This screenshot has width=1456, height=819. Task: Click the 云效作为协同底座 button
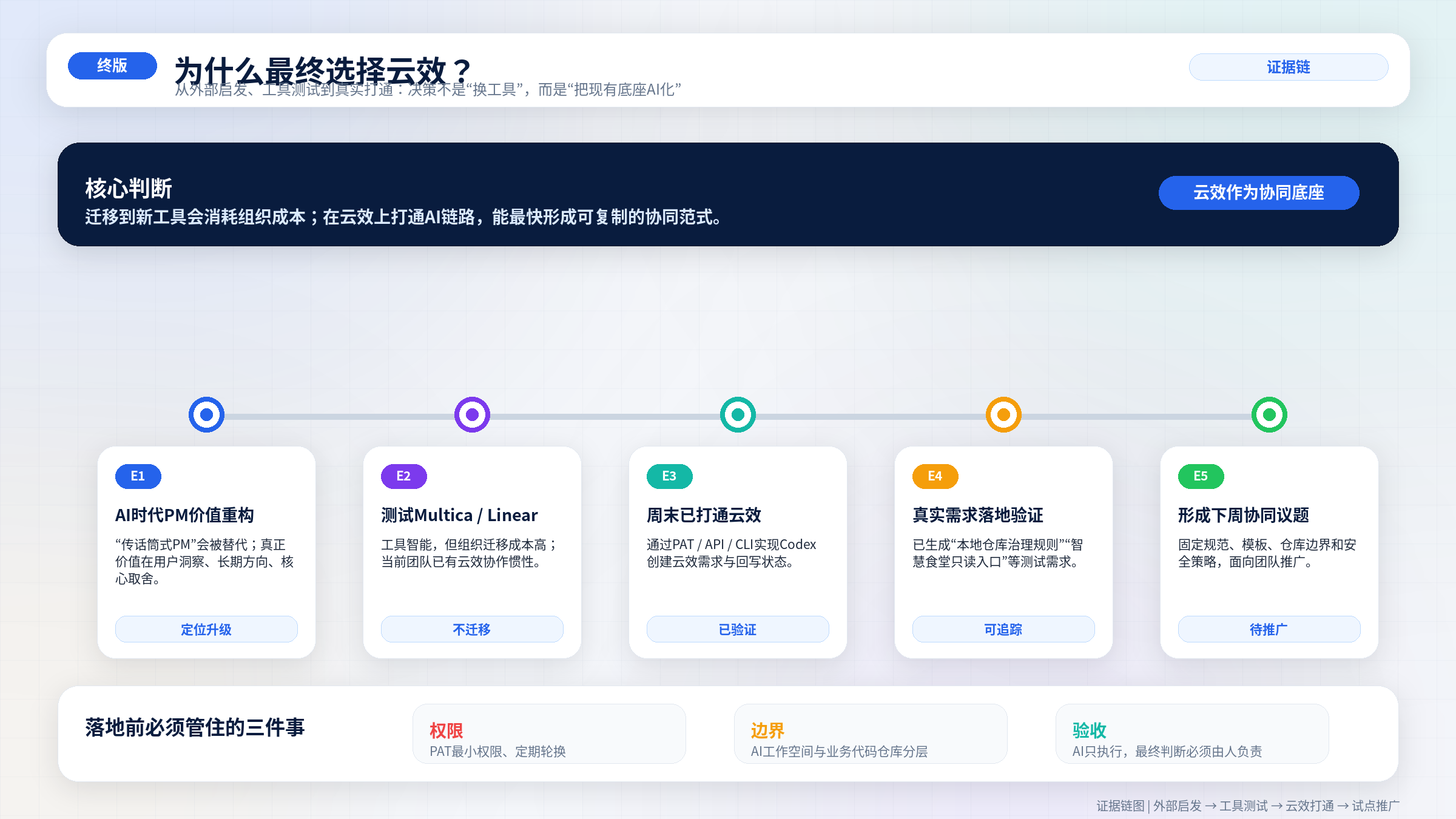[x=1259, y=193]
